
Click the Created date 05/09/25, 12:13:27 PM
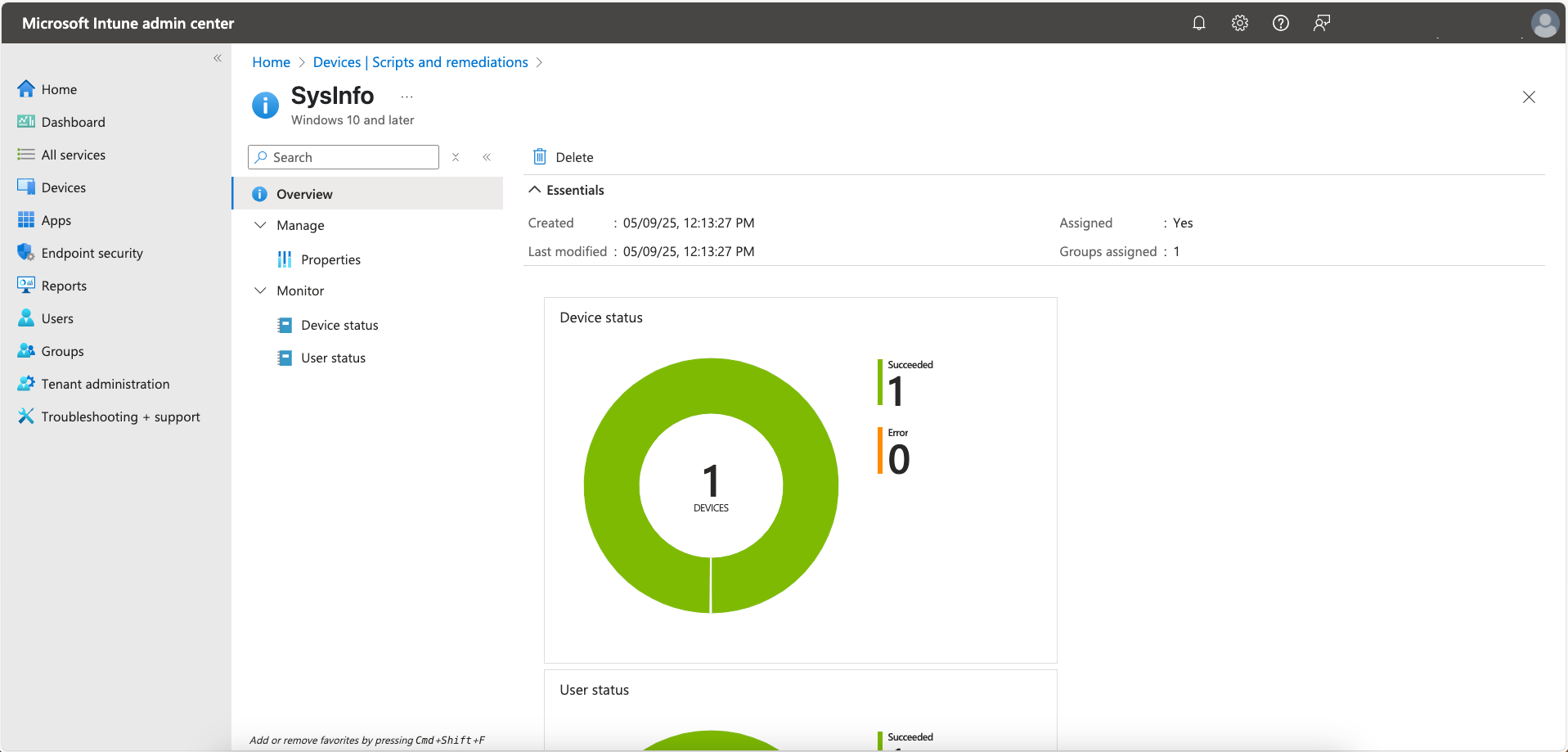coord(689,223)
